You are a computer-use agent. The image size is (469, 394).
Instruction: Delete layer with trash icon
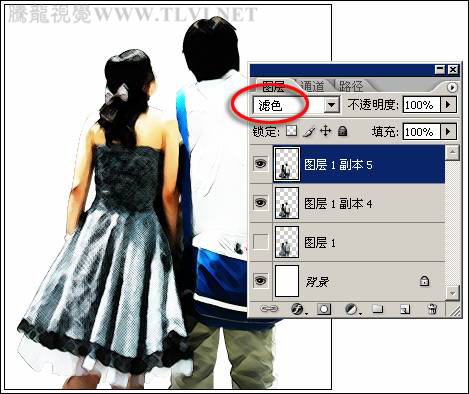tap(432, 309)
